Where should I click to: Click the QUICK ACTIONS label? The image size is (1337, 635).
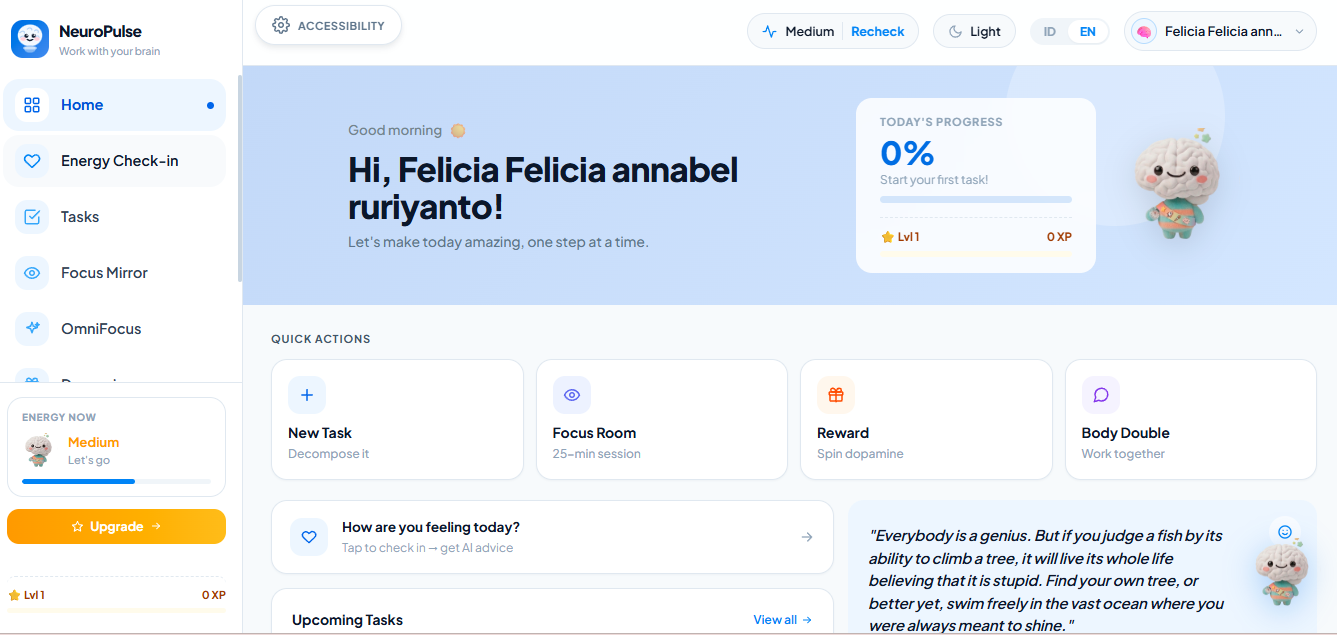(321, 339)
